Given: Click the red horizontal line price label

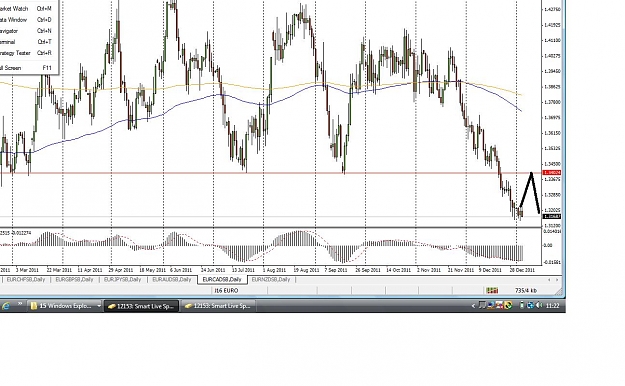Looking at the screenshot, I should 552,173.
